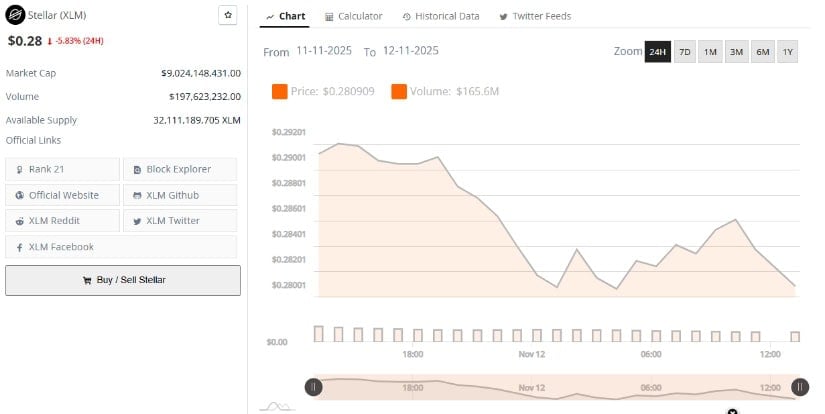Image resolution: width=825 pixels, height=414 pixels.
Task: Open the Calculator tab
Action: tap(354, 17)
